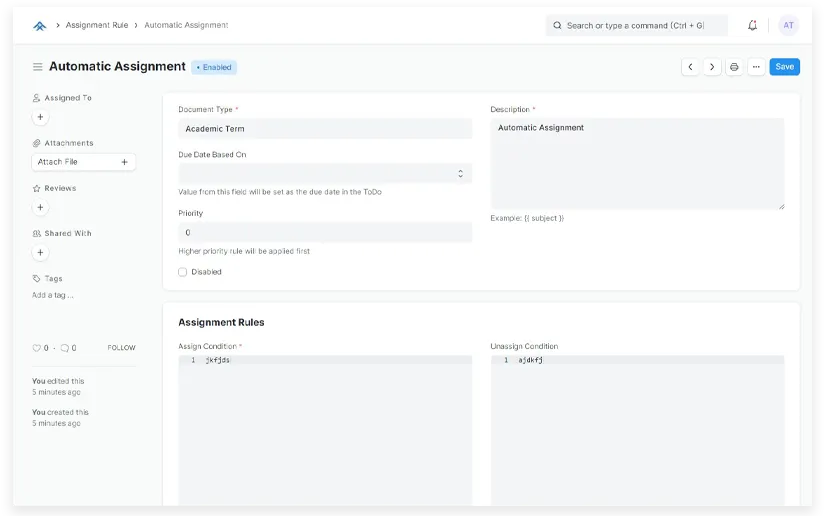Open the AT user avatar menu
Viewport: 826px width, 516px height.
coord(788,25)
